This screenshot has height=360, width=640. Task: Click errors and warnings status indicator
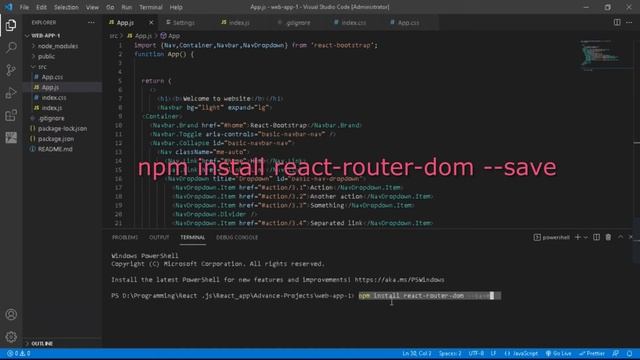19,353
